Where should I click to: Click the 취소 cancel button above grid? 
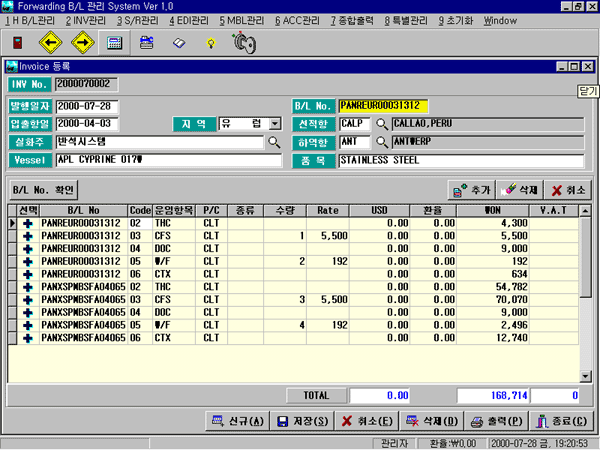click(568, 190)
